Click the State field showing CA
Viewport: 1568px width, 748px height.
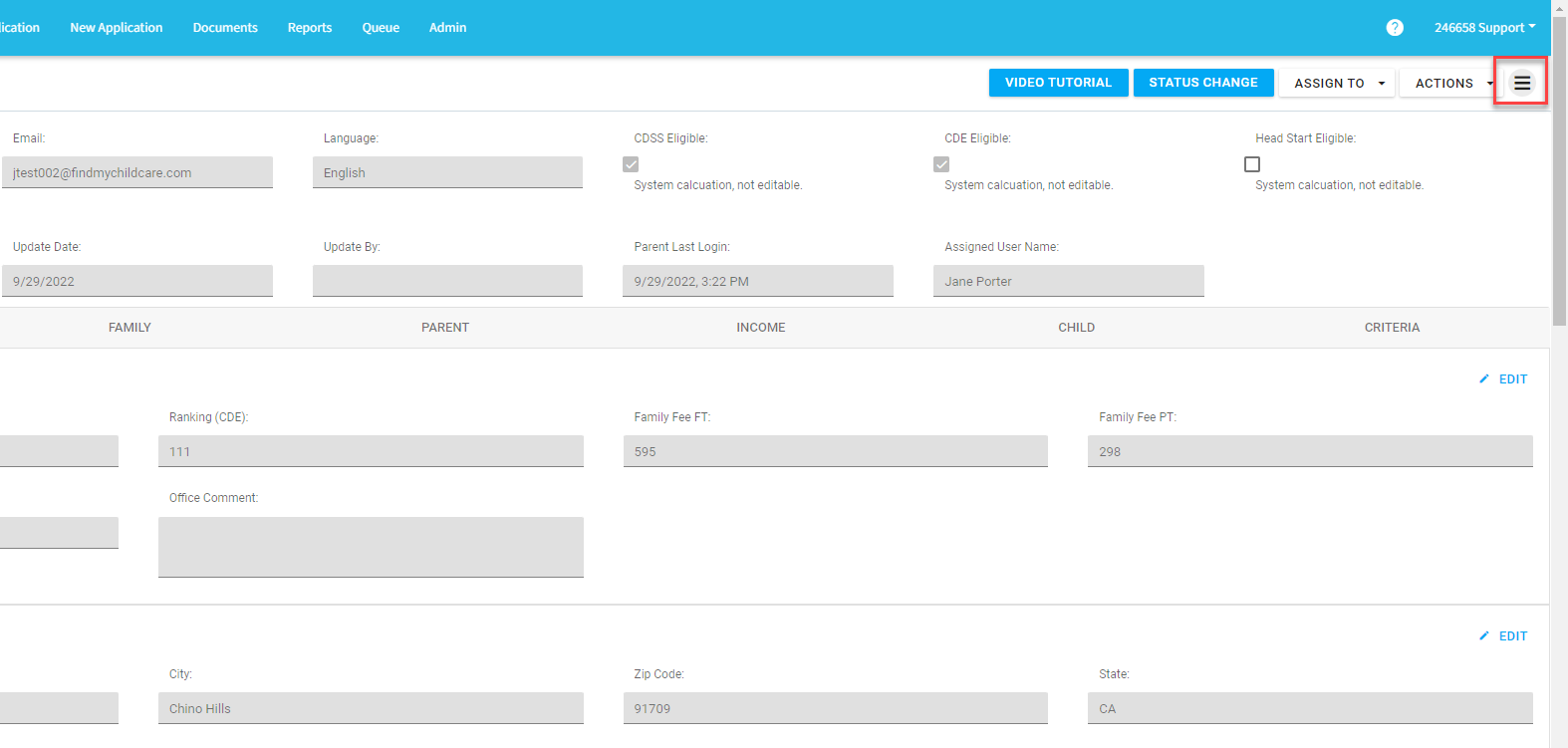coord(1310,708)
